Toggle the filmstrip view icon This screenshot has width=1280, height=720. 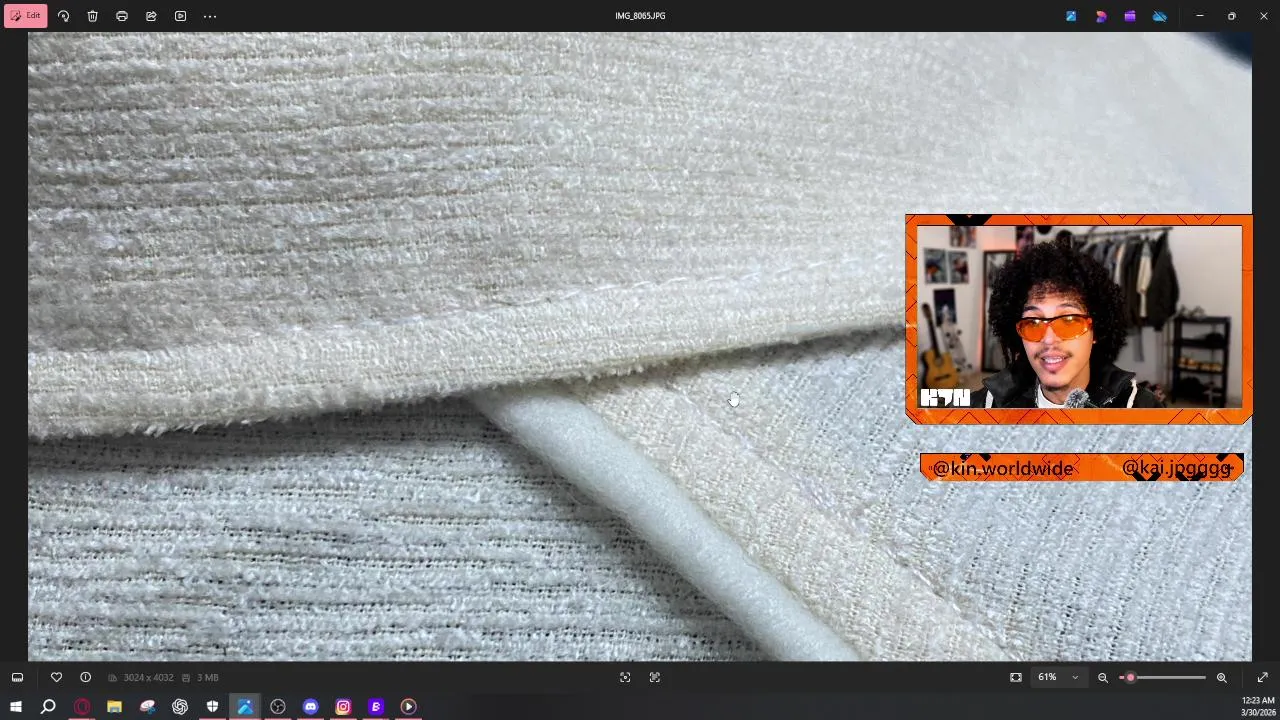point(17,677)
